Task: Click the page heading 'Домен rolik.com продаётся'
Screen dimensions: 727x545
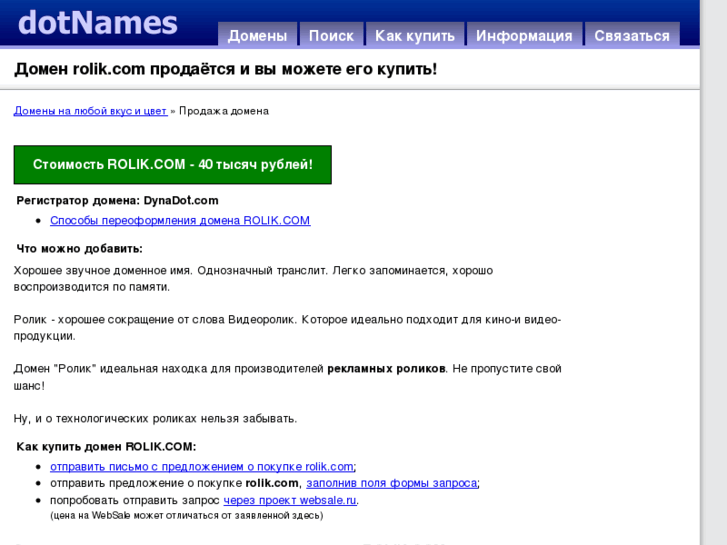Action: (x=225, y=69)
